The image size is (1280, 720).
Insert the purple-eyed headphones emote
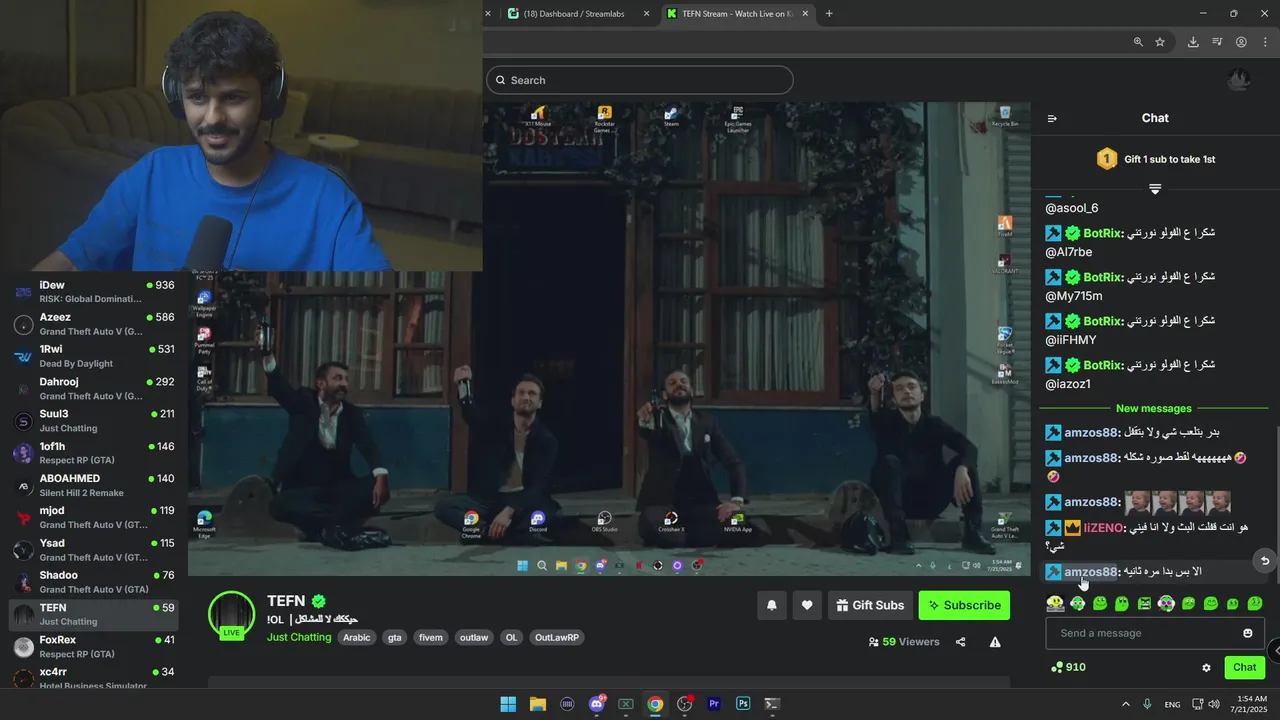click(1166, 603)
